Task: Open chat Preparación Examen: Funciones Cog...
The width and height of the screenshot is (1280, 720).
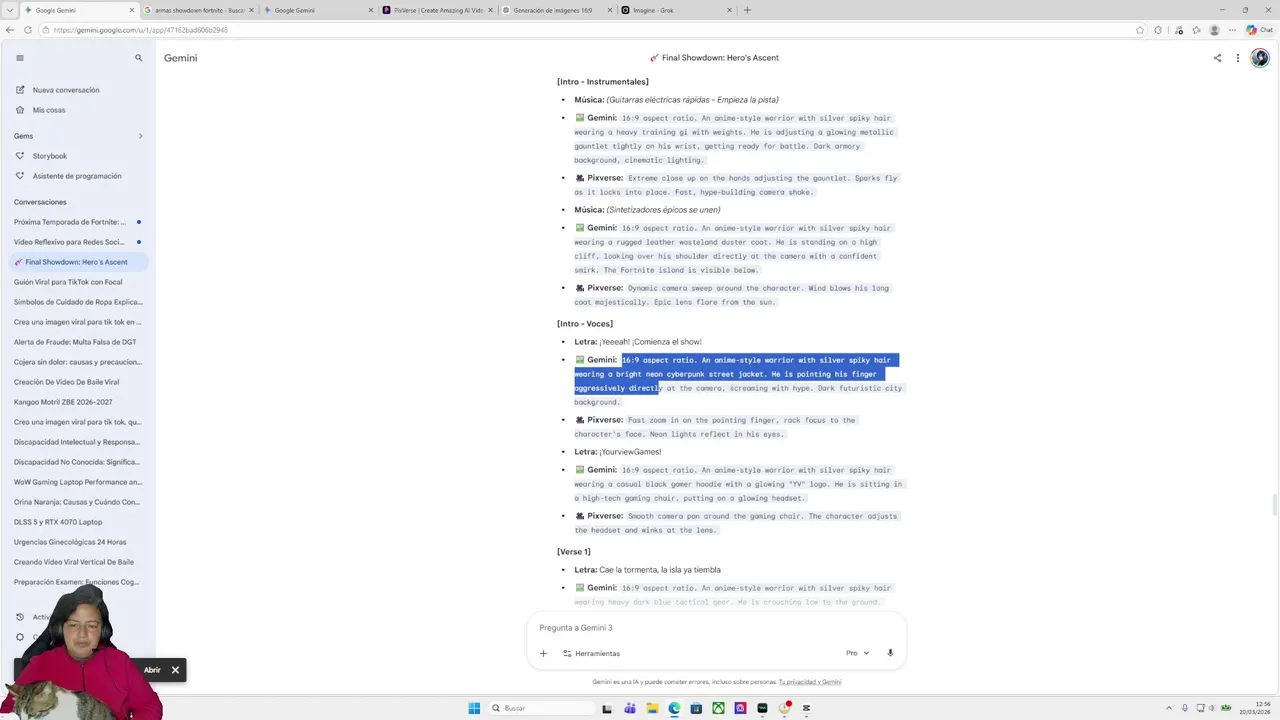Action: pos(78,582)
